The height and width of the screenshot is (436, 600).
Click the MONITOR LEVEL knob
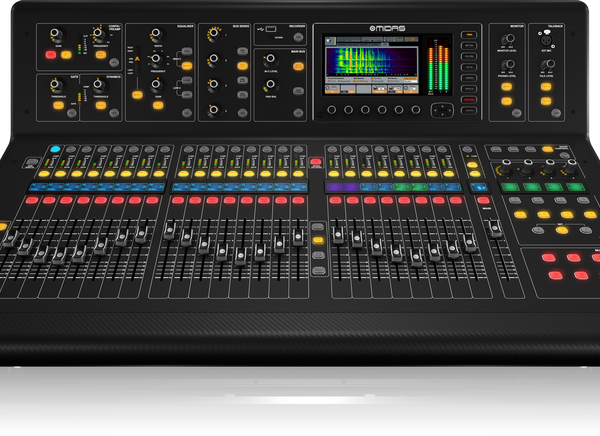click(508, 39)
